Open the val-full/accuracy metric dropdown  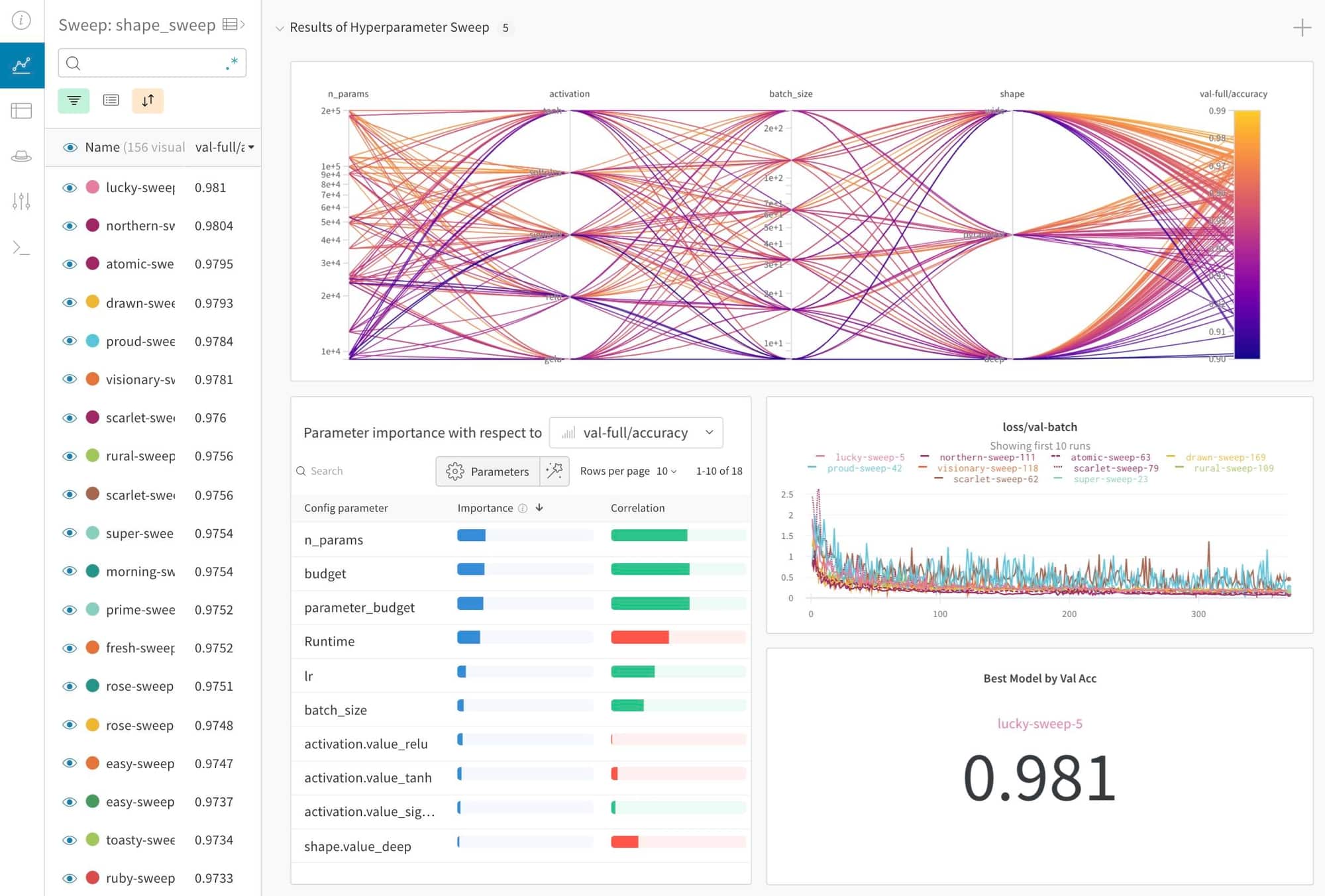click(x=635, y=432)
